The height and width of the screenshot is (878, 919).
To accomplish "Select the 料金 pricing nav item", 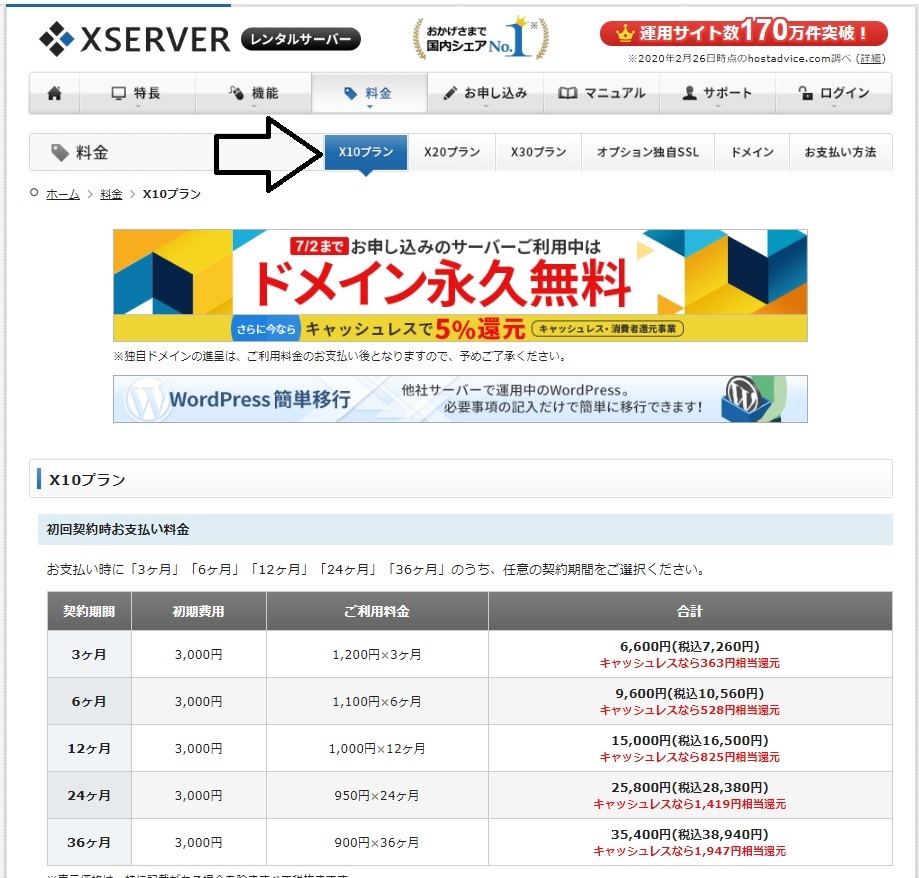I will [x=369, y=93].
